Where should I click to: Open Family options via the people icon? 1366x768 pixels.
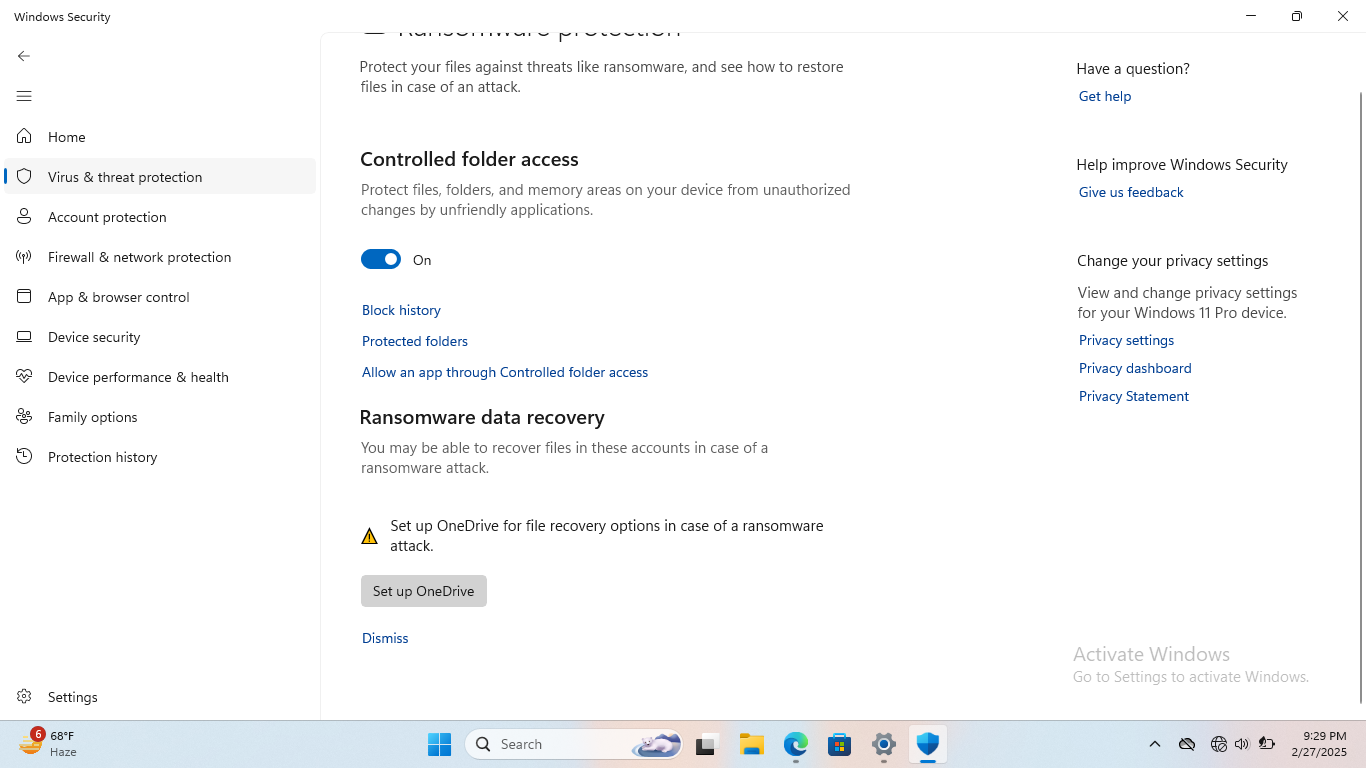pos(22,416)
